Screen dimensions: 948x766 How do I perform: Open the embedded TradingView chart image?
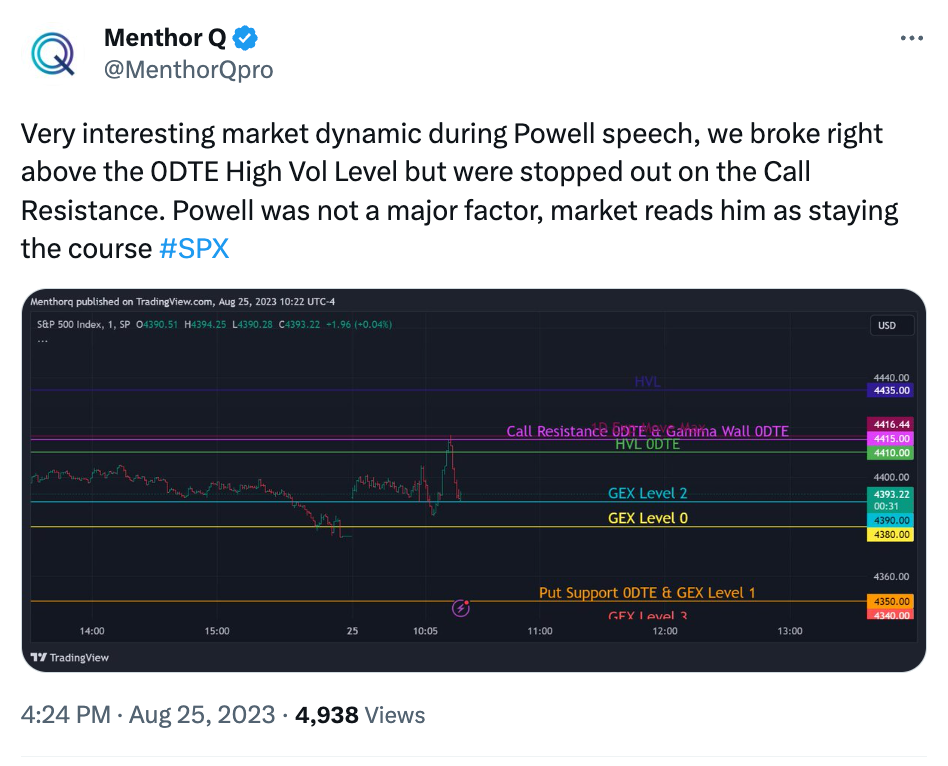[473, 480]
